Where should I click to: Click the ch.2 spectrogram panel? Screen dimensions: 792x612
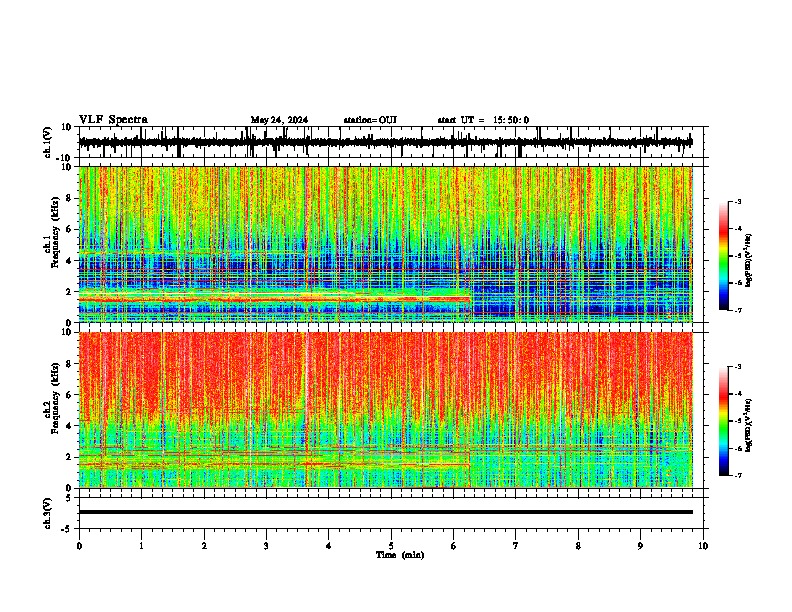(391, 410)
